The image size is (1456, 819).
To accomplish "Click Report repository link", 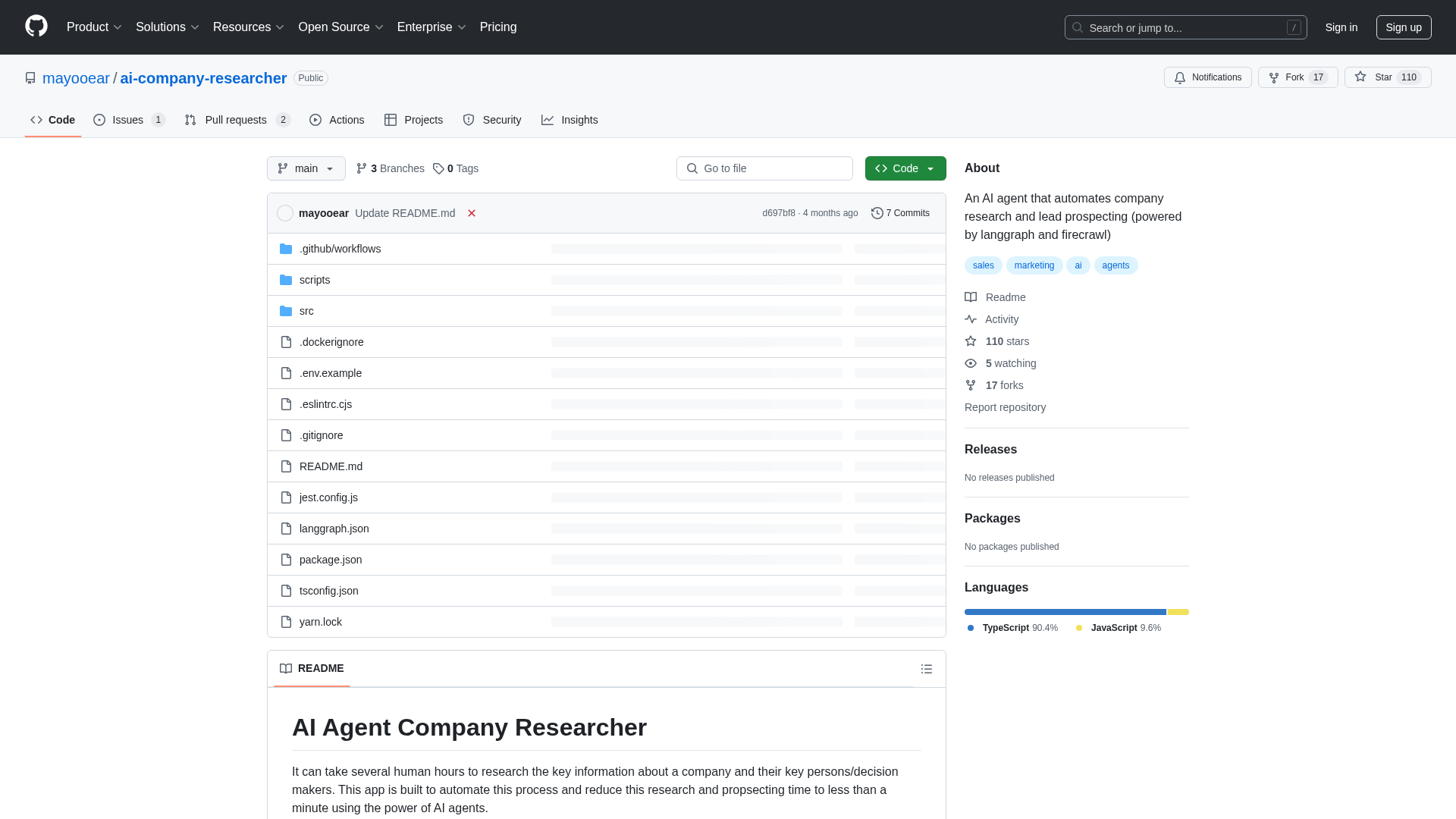I will coord(1005,407).
